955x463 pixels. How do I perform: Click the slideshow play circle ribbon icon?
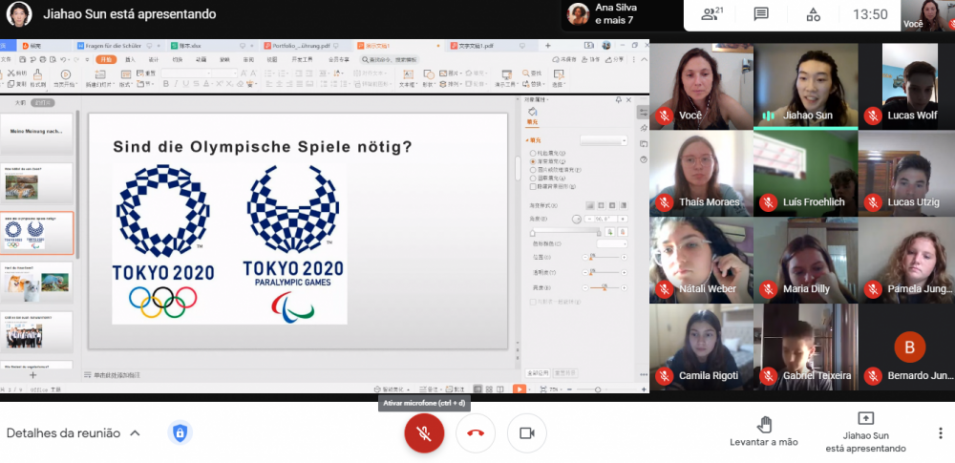[65, 74]
